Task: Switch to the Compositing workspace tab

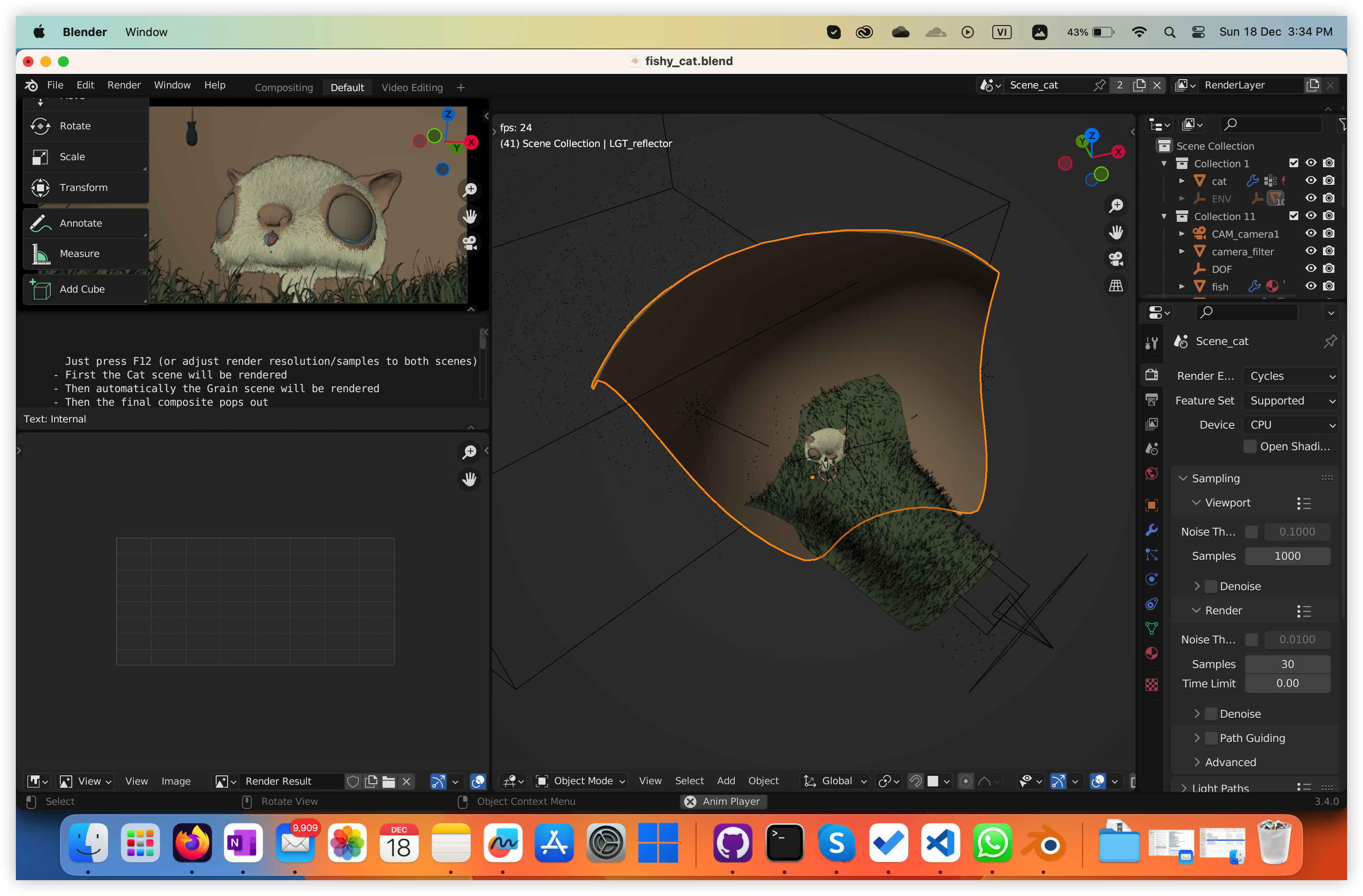Action: click(284, 88)
